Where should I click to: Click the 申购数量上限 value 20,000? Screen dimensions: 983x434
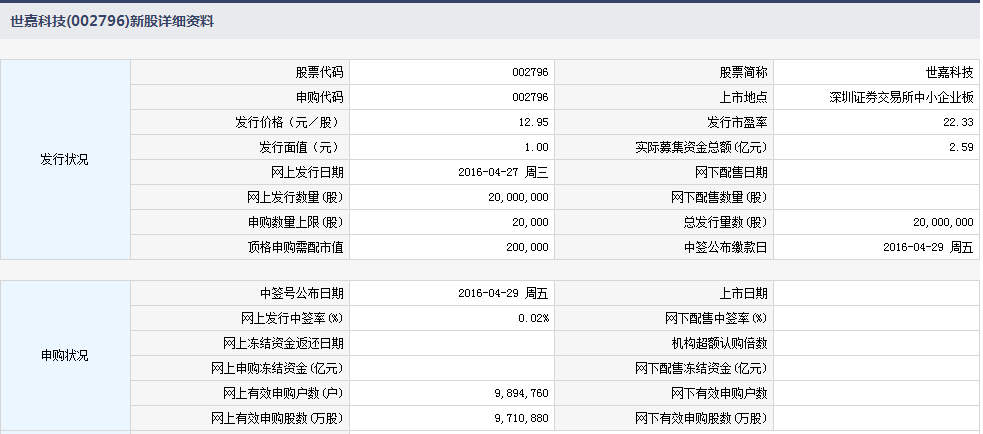(530, 222)
